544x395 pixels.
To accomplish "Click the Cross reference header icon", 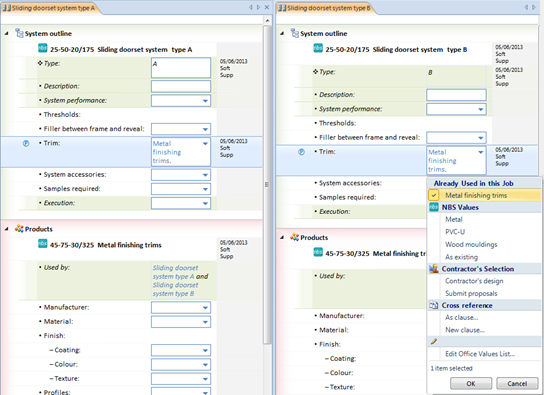I will tap(434, 305).
